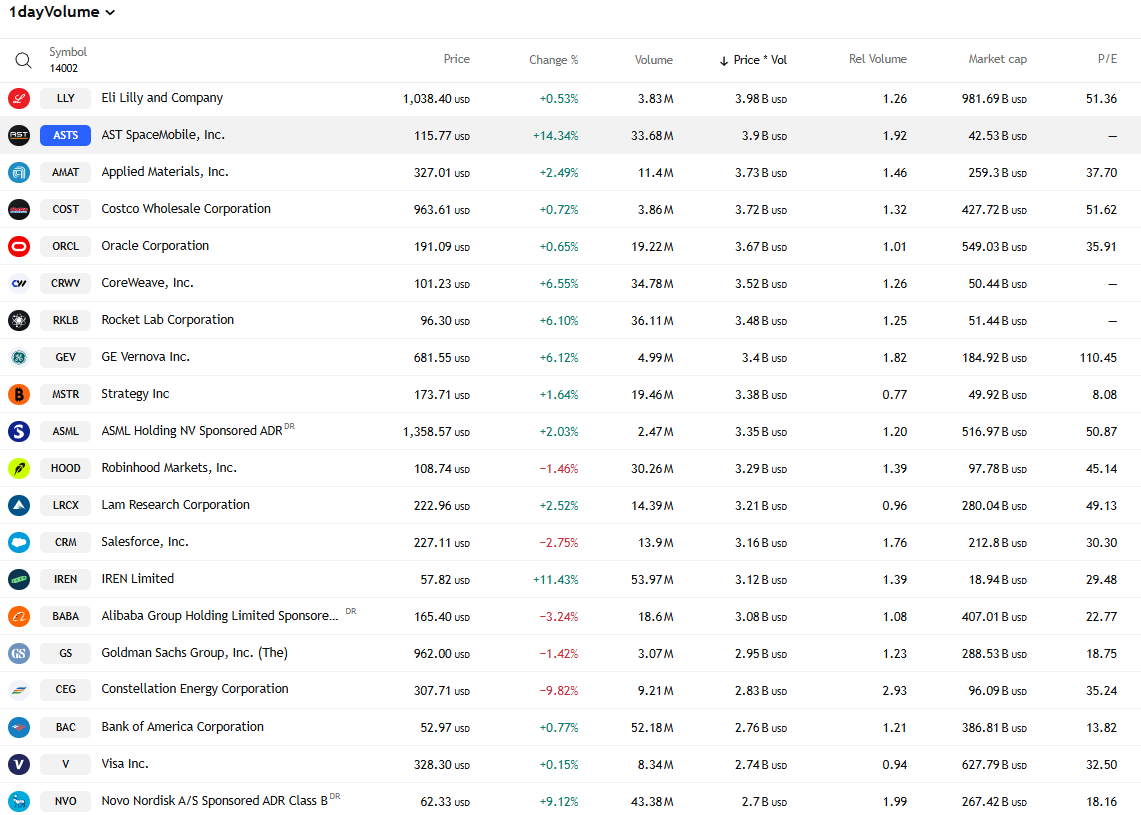Click ASML's 1,358.57 USD price

pyautogui.click(x=436, y=432)
